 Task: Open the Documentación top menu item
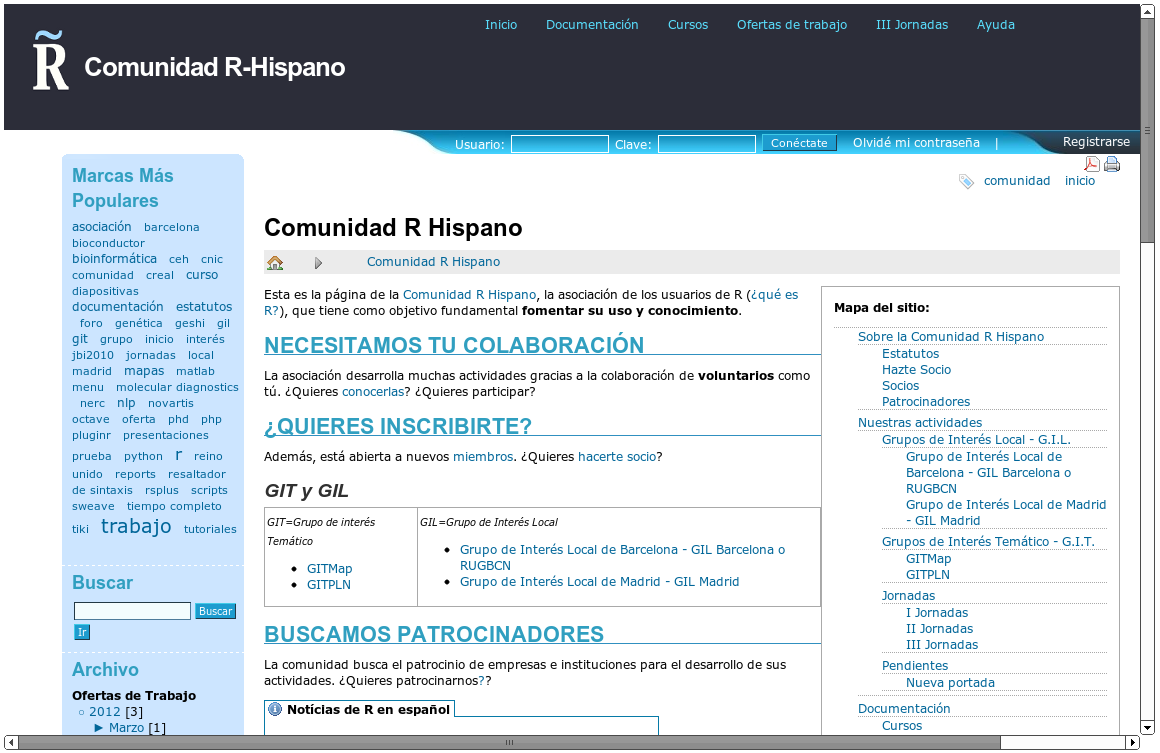592,25
